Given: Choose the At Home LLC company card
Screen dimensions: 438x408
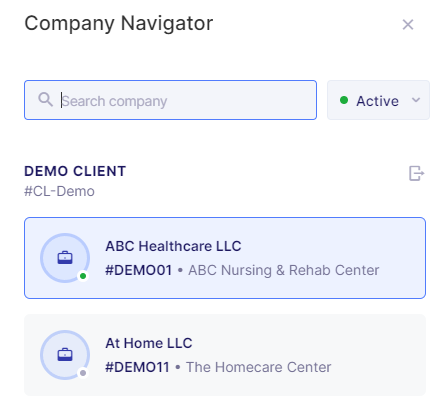Looking at the screenshot, I should pos(225,355).
